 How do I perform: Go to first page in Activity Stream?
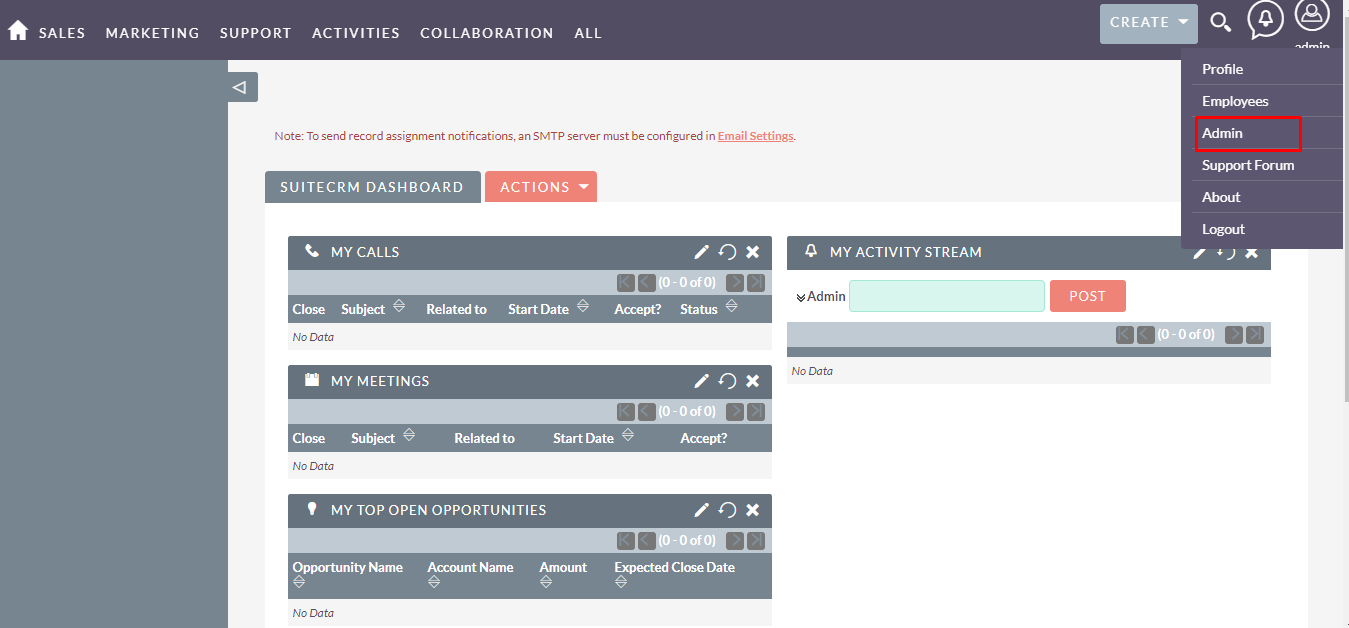[1125, 334]
